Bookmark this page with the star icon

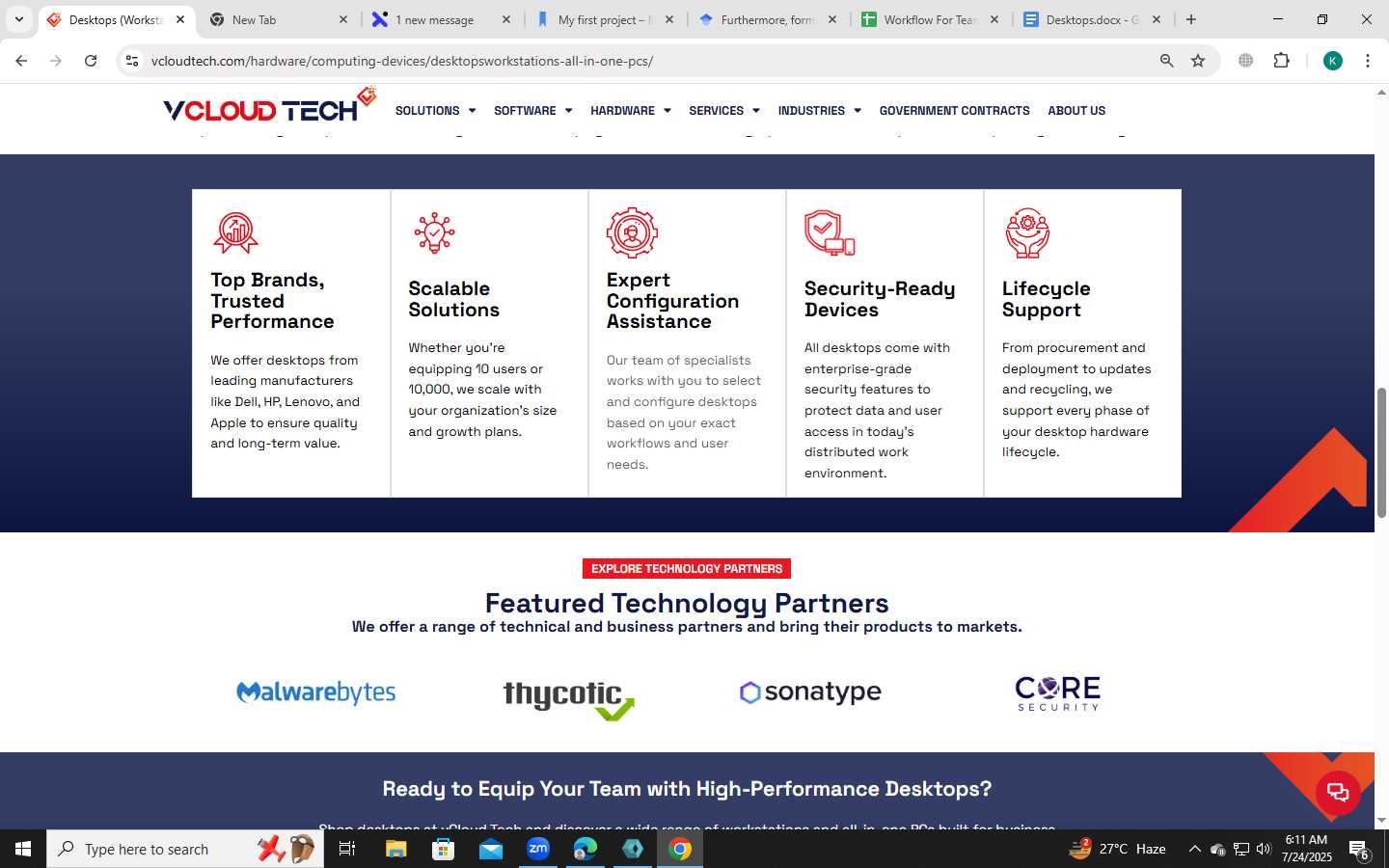pyautogui.click(x=1198, y=61)
